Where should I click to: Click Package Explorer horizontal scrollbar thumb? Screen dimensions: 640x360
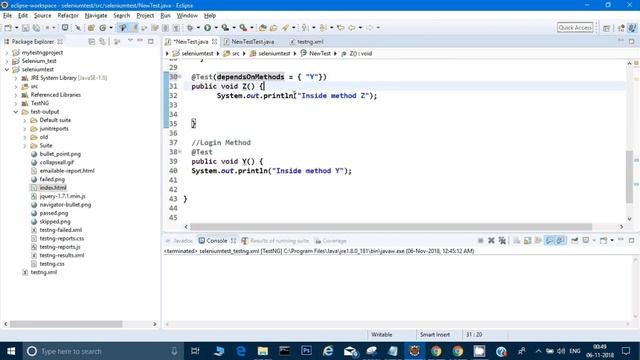tap(66, 324)
